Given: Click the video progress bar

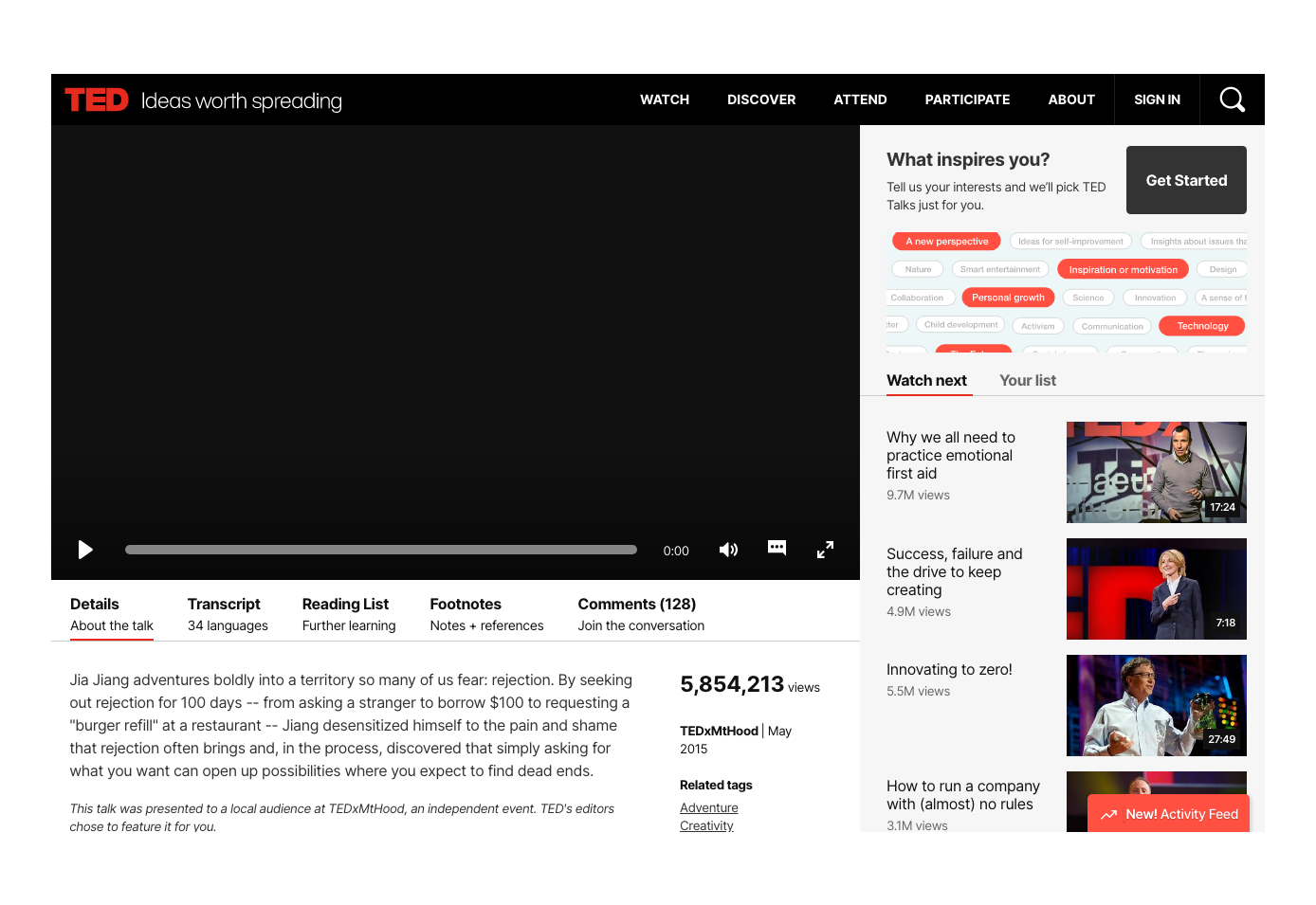Looking at the screenshot, I should pyautogui.click(x=381, y=550).
